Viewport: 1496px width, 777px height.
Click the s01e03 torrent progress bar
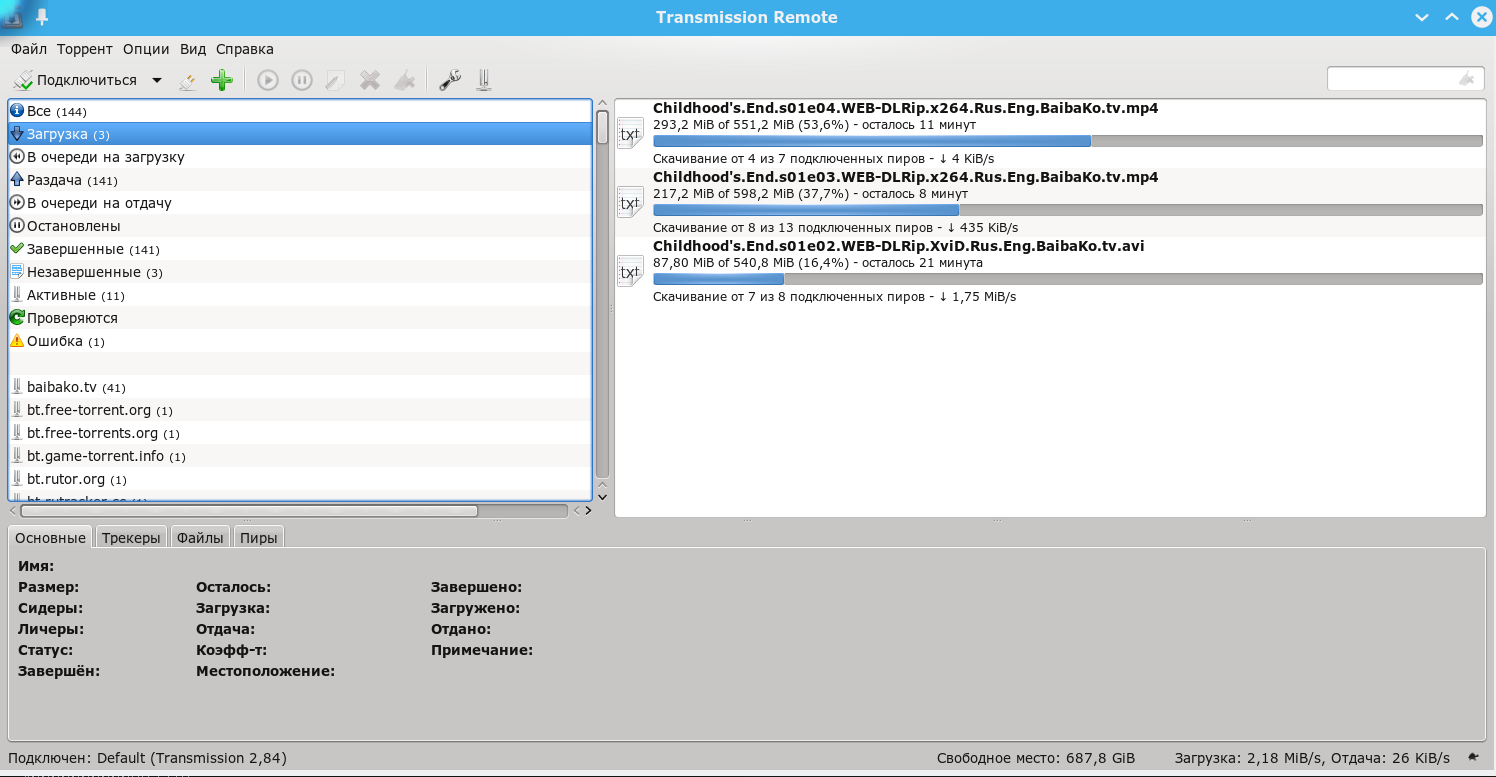(1067, 210)
